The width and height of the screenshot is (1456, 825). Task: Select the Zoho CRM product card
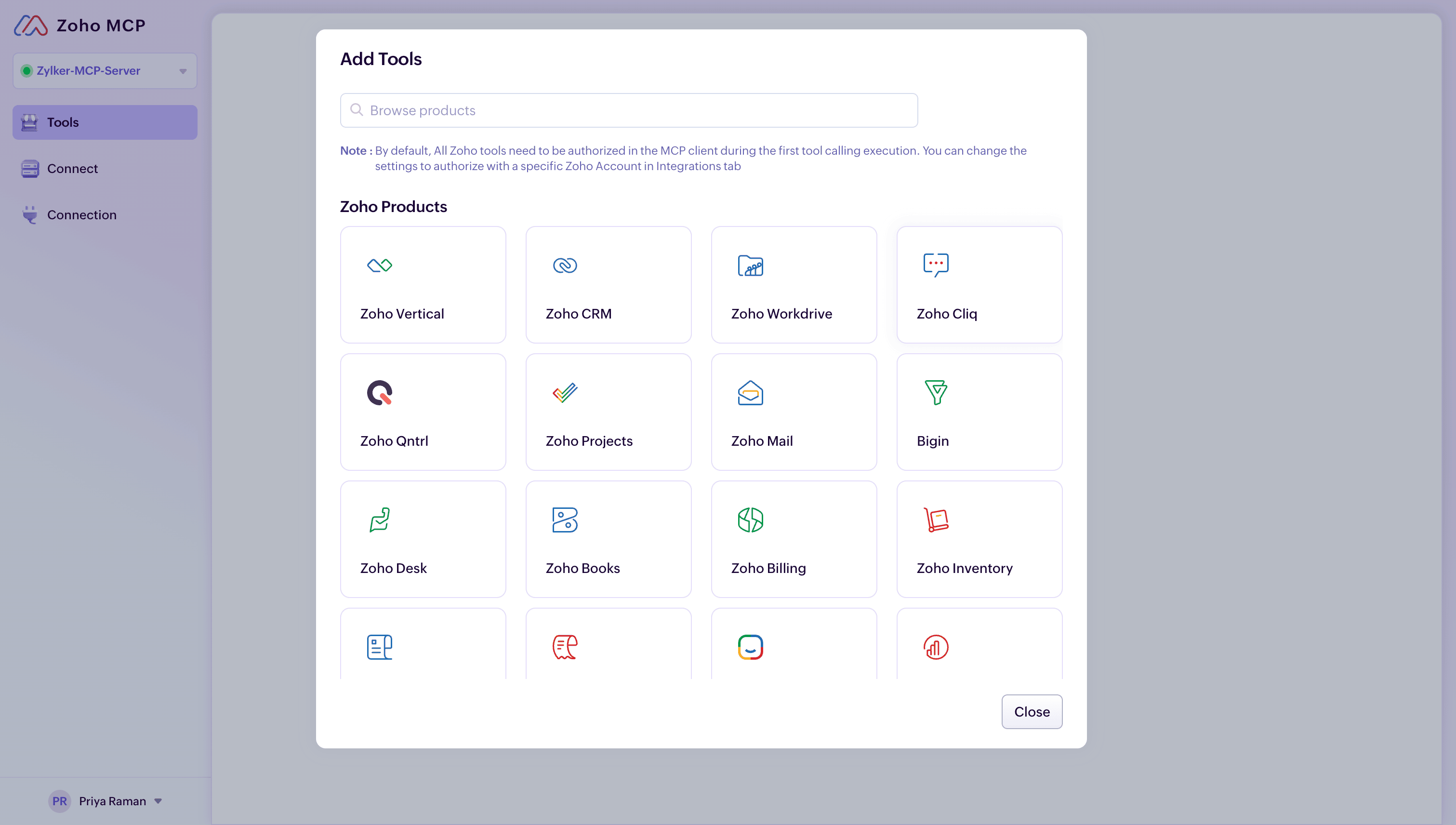click(x=609, y=285)
